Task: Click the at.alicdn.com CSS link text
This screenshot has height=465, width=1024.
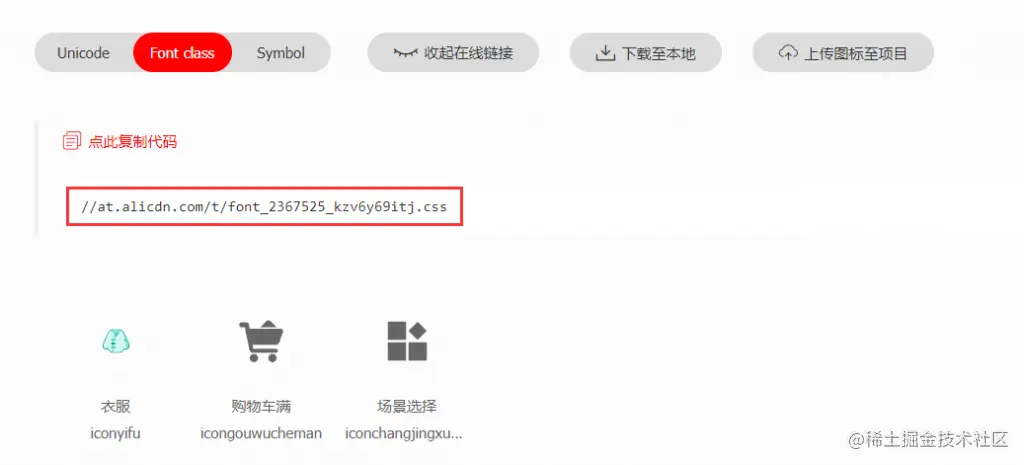Action: pos(264,207)
